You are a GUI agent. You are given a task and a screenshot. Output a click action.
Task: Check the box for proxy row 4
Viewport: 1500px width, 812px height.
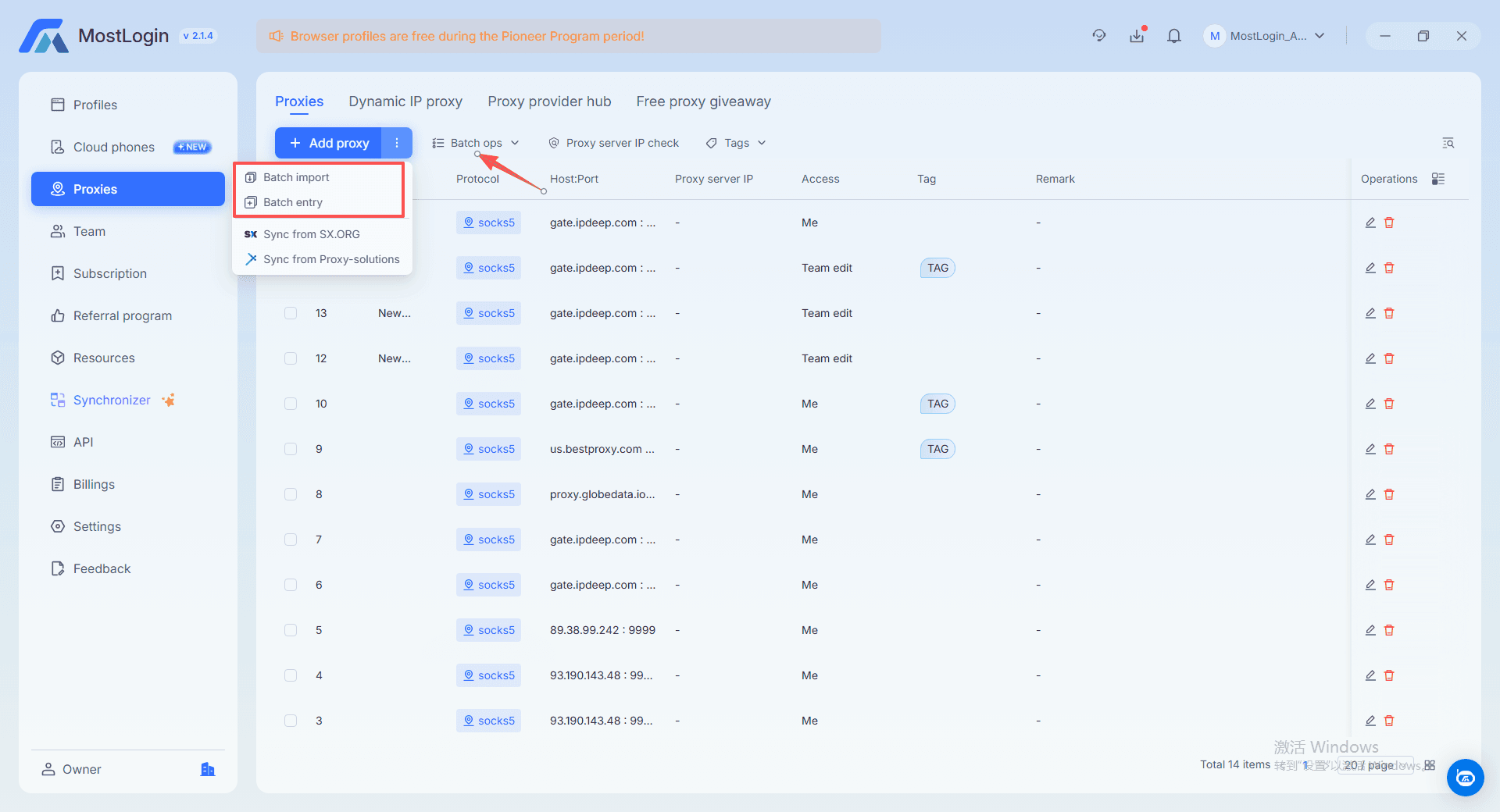click(291, 675)
